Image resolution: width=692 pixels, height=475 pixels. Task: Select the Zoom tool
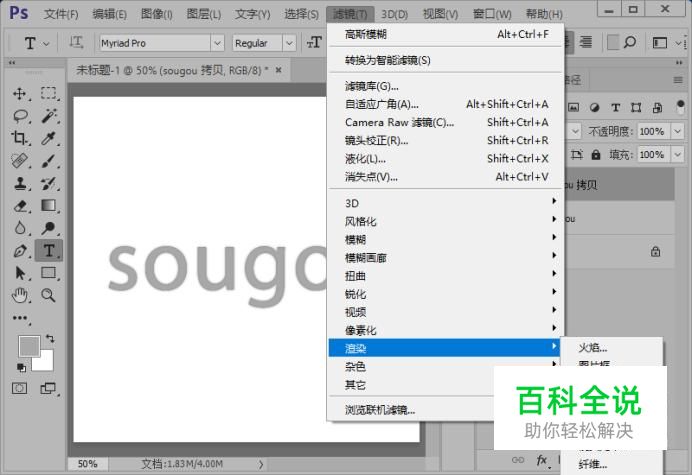pyautogui.click(x=49, y=295)
